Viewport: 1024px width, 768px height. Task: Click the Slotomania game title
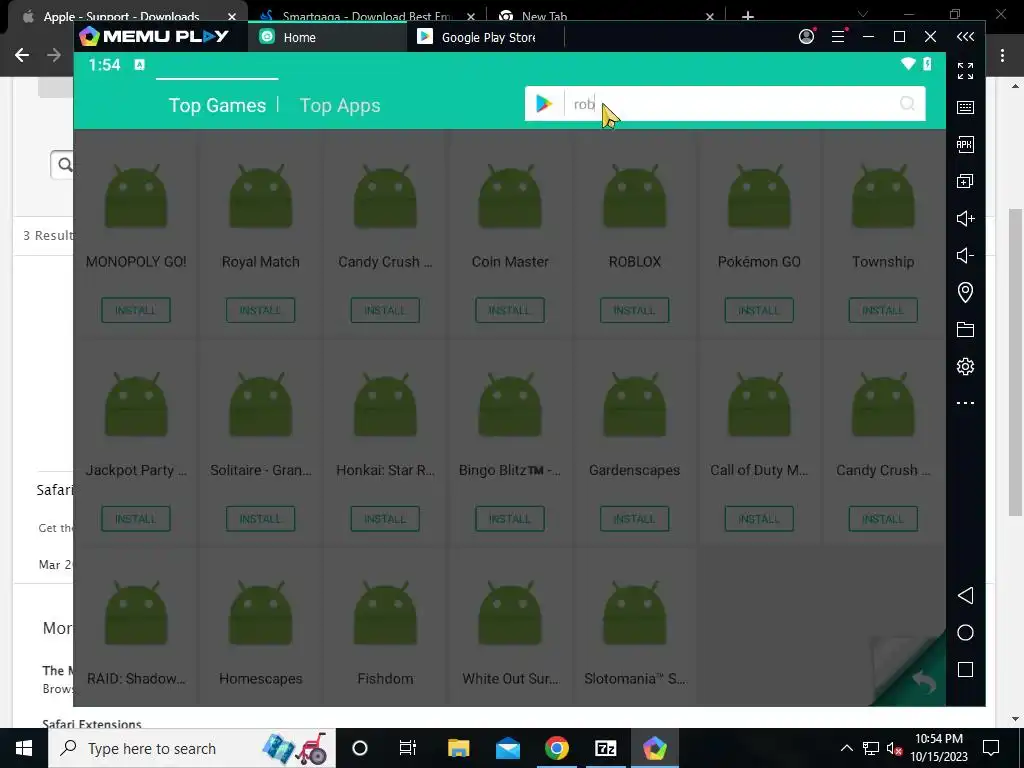click(634, 679)
